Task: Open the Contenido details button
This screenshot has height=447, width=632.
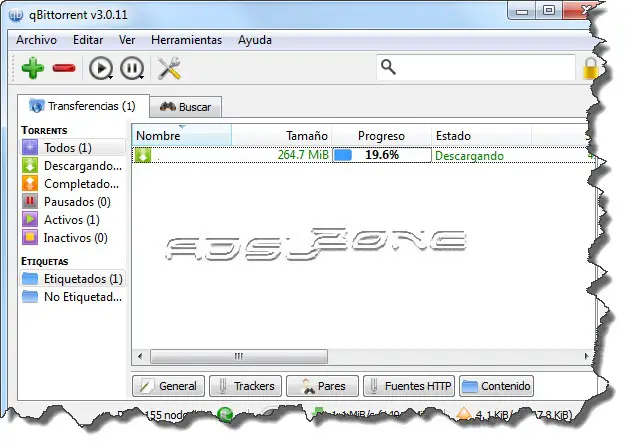Action: pos(497,386)
